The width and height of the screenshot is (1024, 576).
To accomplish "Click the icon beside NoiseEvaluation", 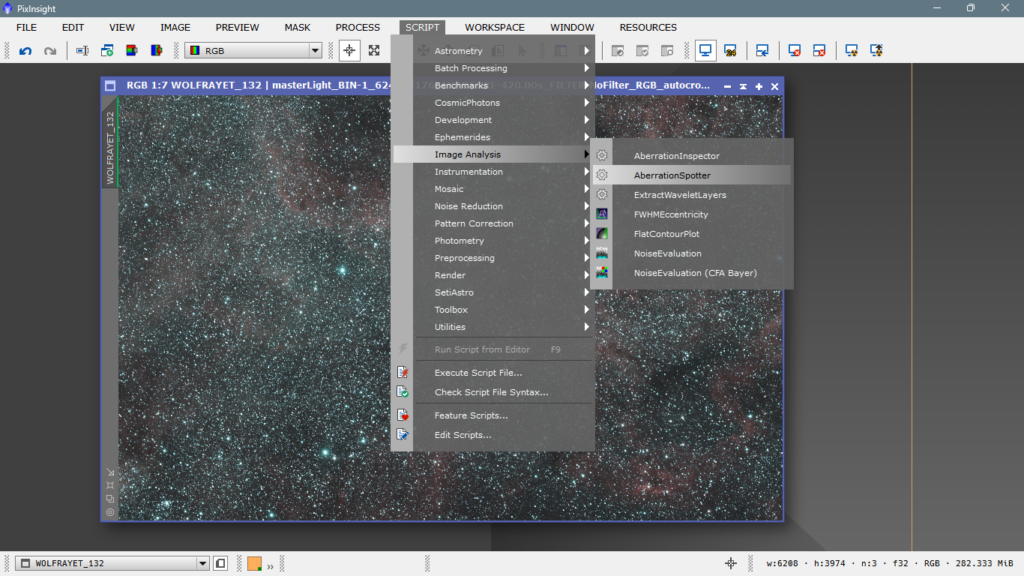I will [x=602, y=253].
